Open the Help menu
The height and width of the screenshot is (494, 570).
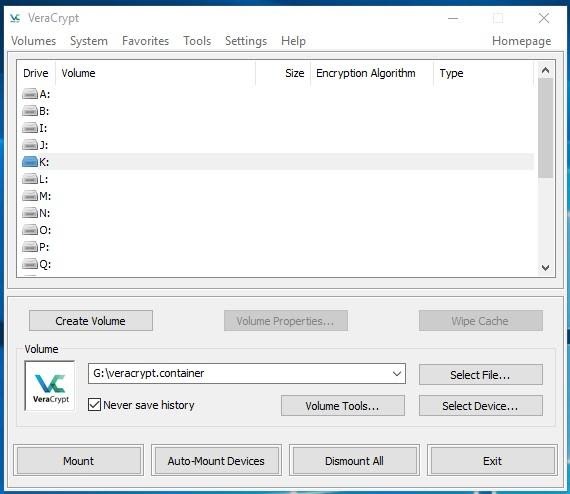click(293, 41)
